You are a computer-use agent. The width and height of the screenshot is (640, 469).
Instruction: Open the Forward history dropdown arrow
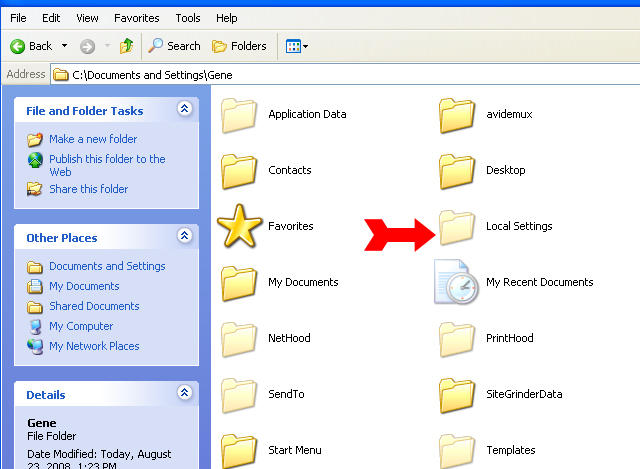107,46
